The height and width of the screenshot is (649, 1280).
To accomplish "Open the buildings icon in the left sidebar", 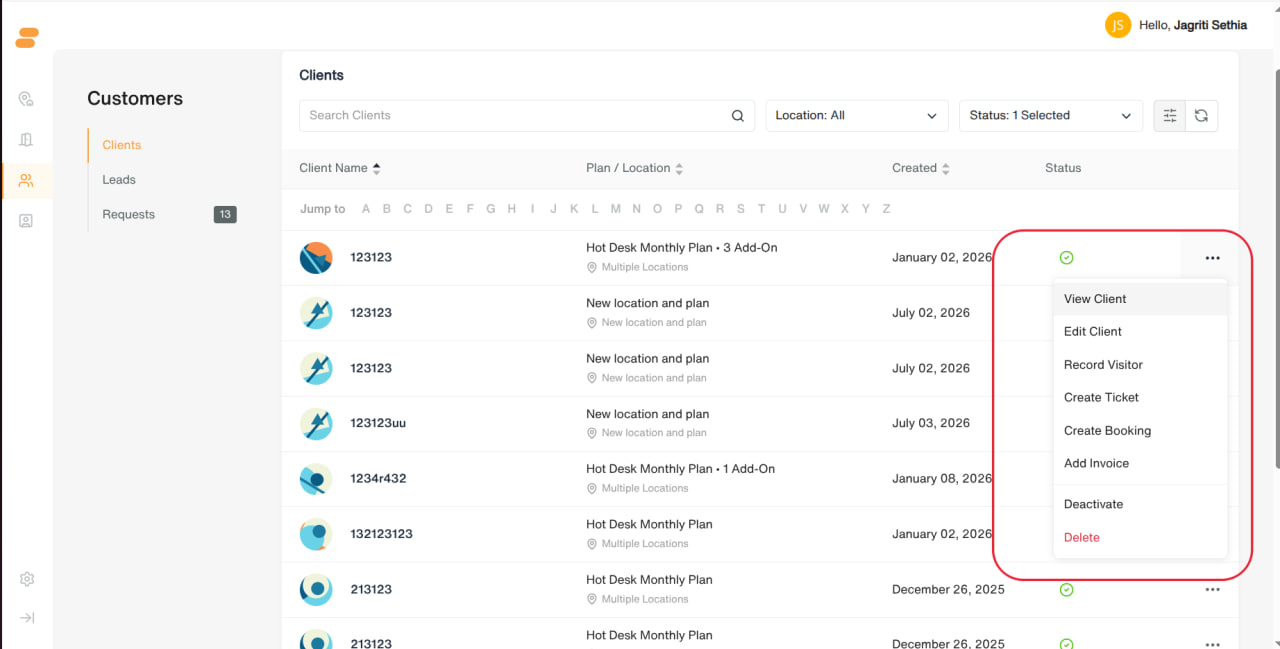I will pyautogui.click(x=27, y=140).
